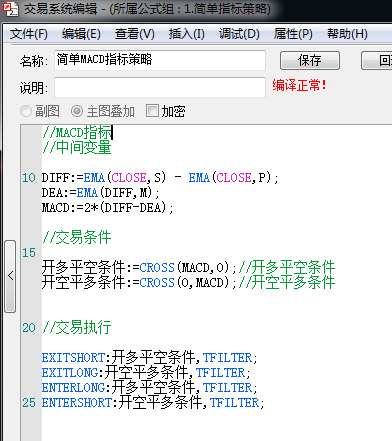392x441 pixels.
Task: Collapse the left side panel arrow
Action: tap(10, 276)
